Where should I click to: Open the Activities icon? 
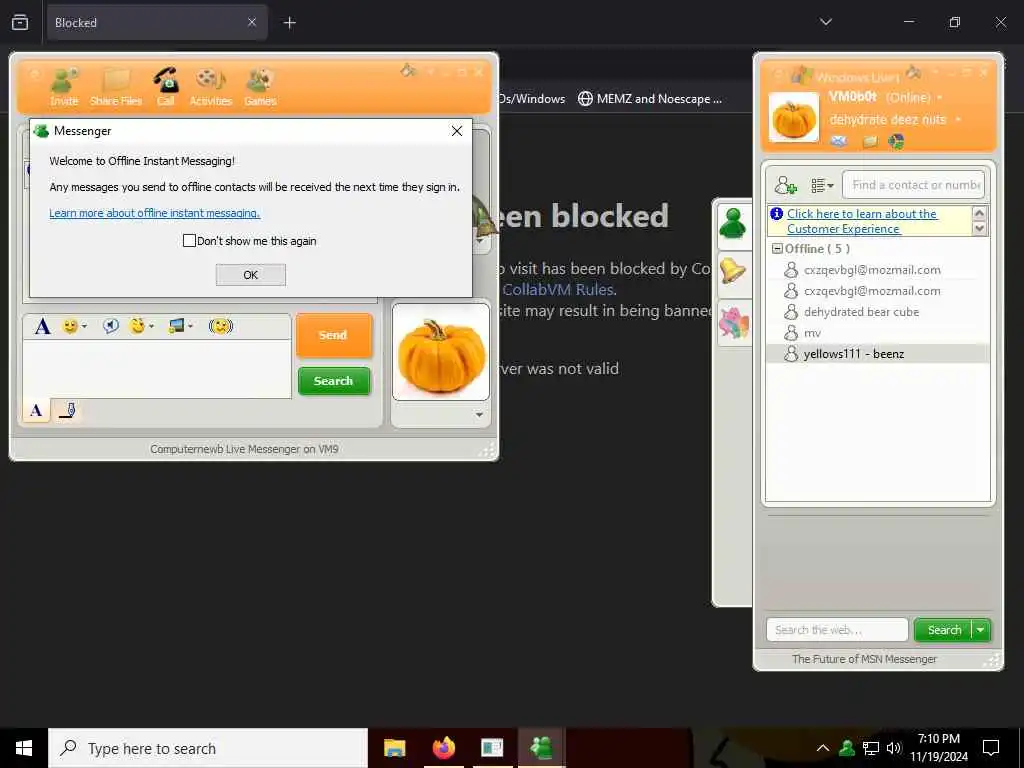pos(210,86)
